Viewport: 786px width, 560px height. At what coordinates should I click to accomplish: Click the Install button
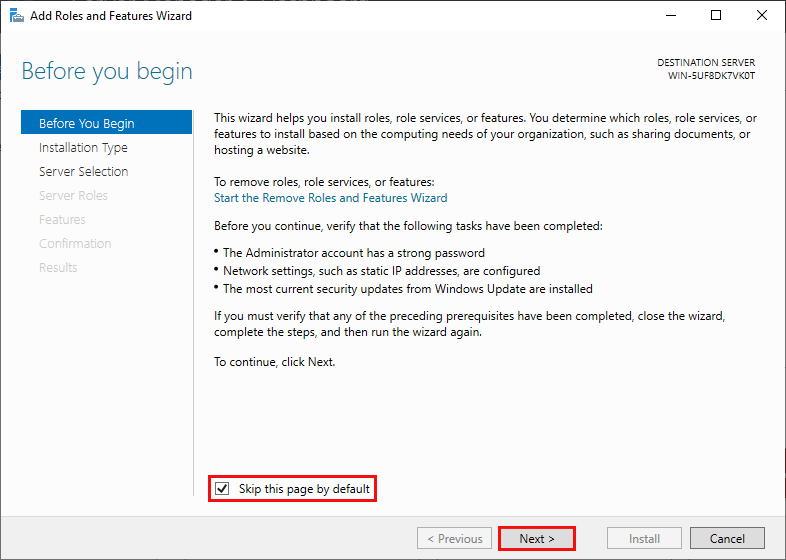point(644,539)
